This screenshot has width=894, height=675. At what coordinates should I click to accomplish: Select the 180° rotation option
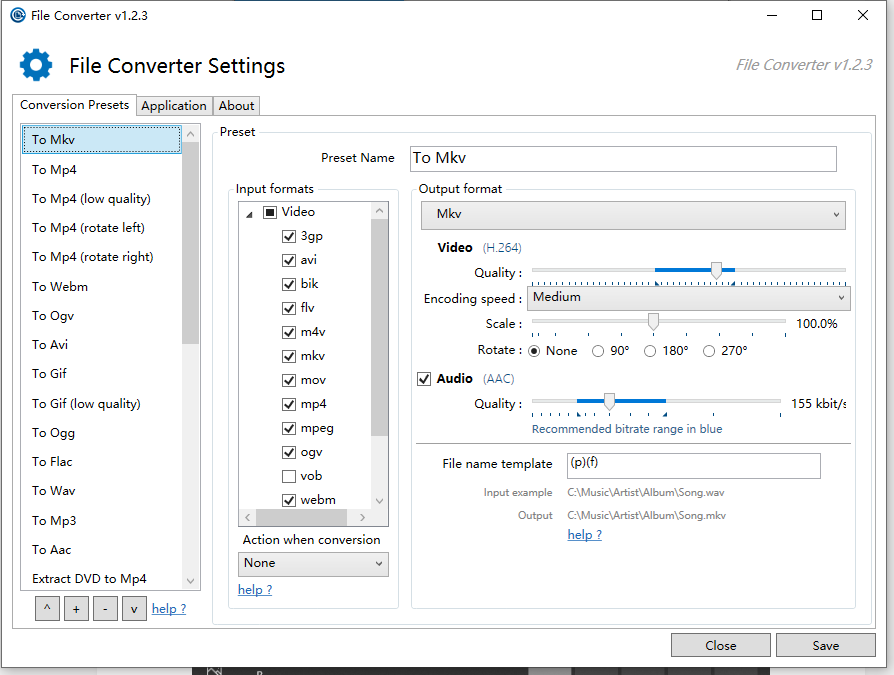pyautogui.click(x=650, y=350)
